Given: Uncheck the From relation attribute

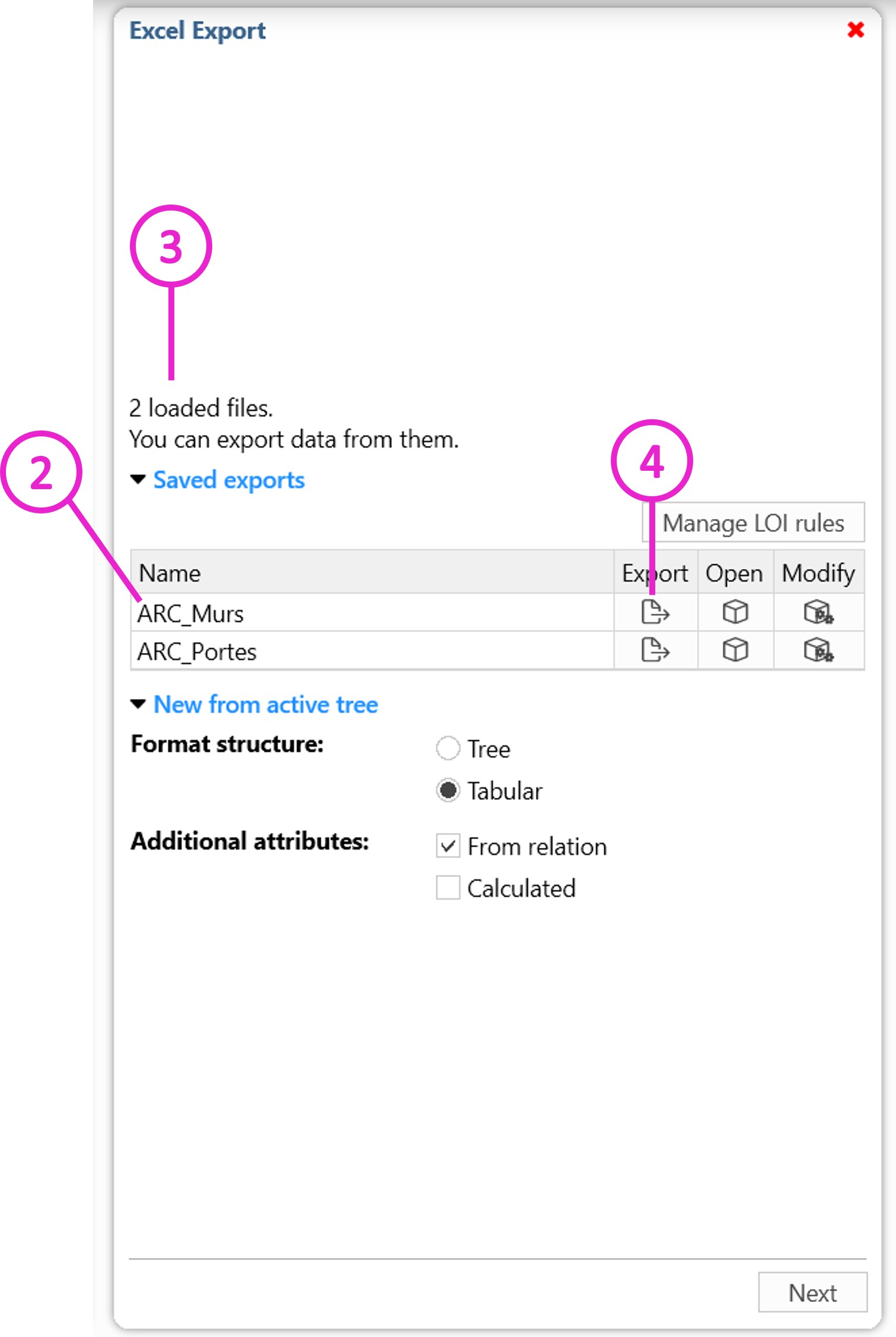Looking at the screenshot, I should [x=448, y=846].
